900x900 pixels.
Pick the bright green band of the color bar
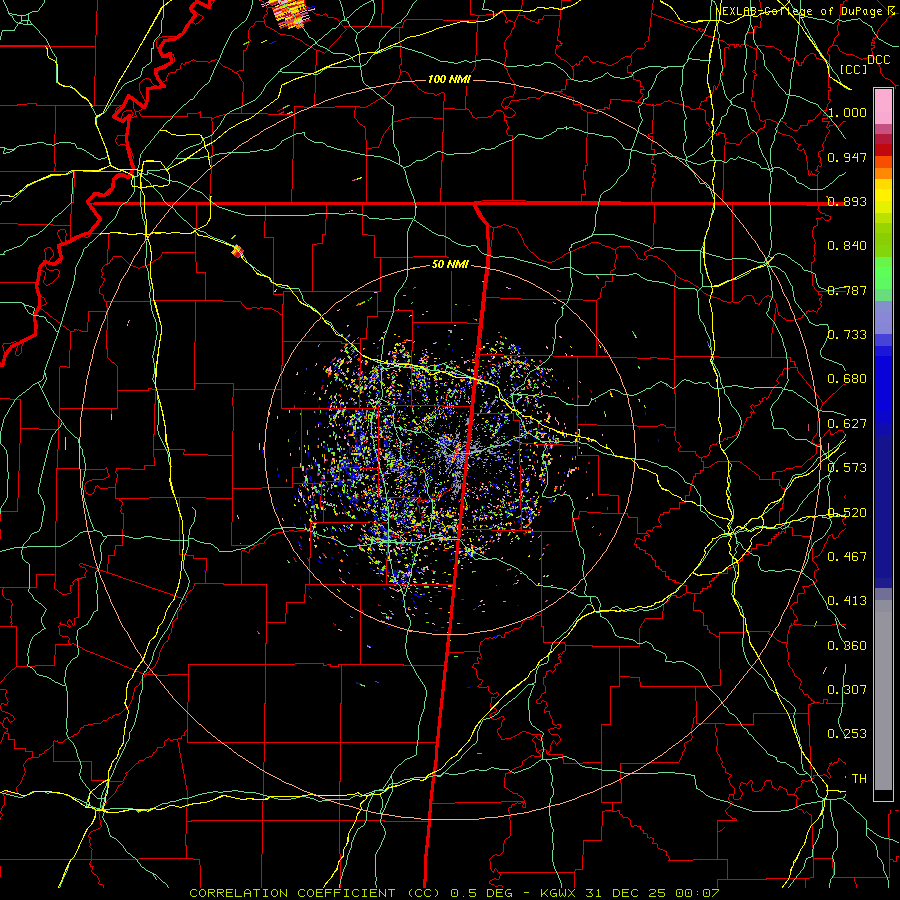(x=883, y=273)
